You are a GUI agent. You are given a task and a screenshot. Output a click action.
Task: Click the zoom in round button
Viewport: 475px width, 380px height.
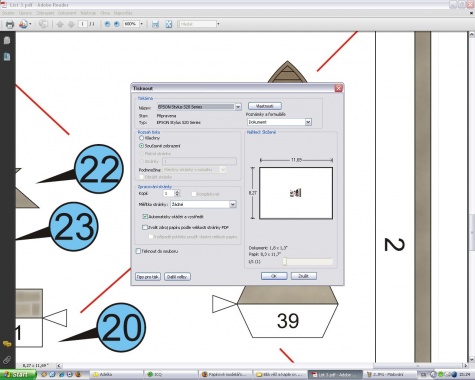117,24
